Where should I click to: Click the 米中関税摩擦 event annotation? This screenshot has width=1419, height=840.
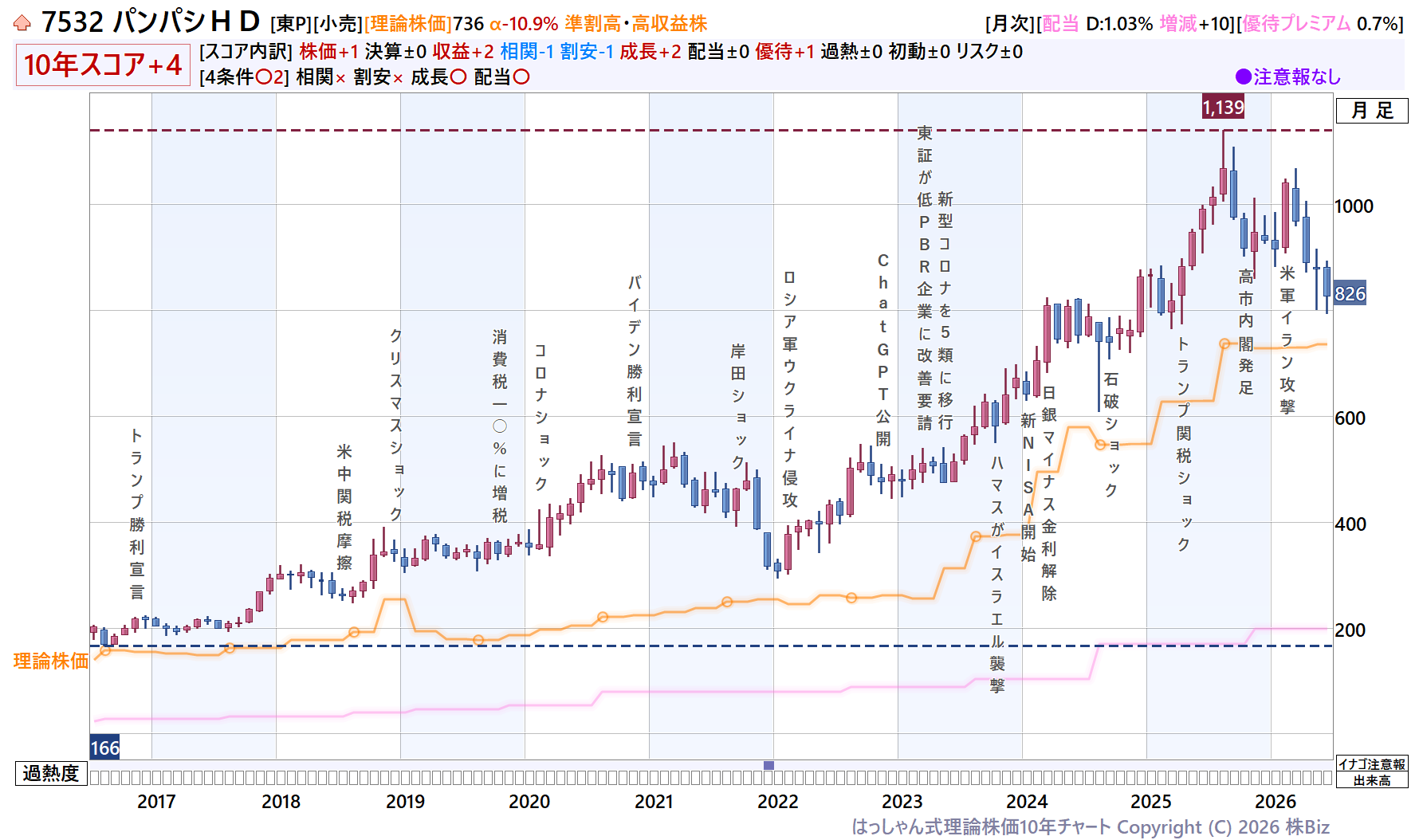coord(344,507)
